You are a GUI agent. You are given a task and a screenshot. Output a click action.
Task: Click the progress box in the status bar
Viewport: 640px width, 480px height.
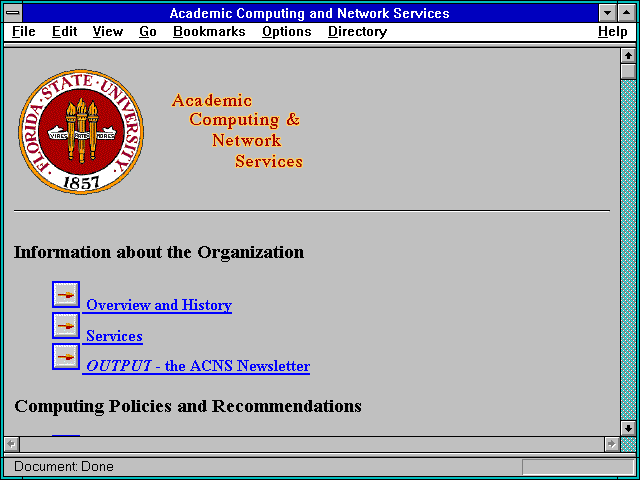[x=578, y=467]
